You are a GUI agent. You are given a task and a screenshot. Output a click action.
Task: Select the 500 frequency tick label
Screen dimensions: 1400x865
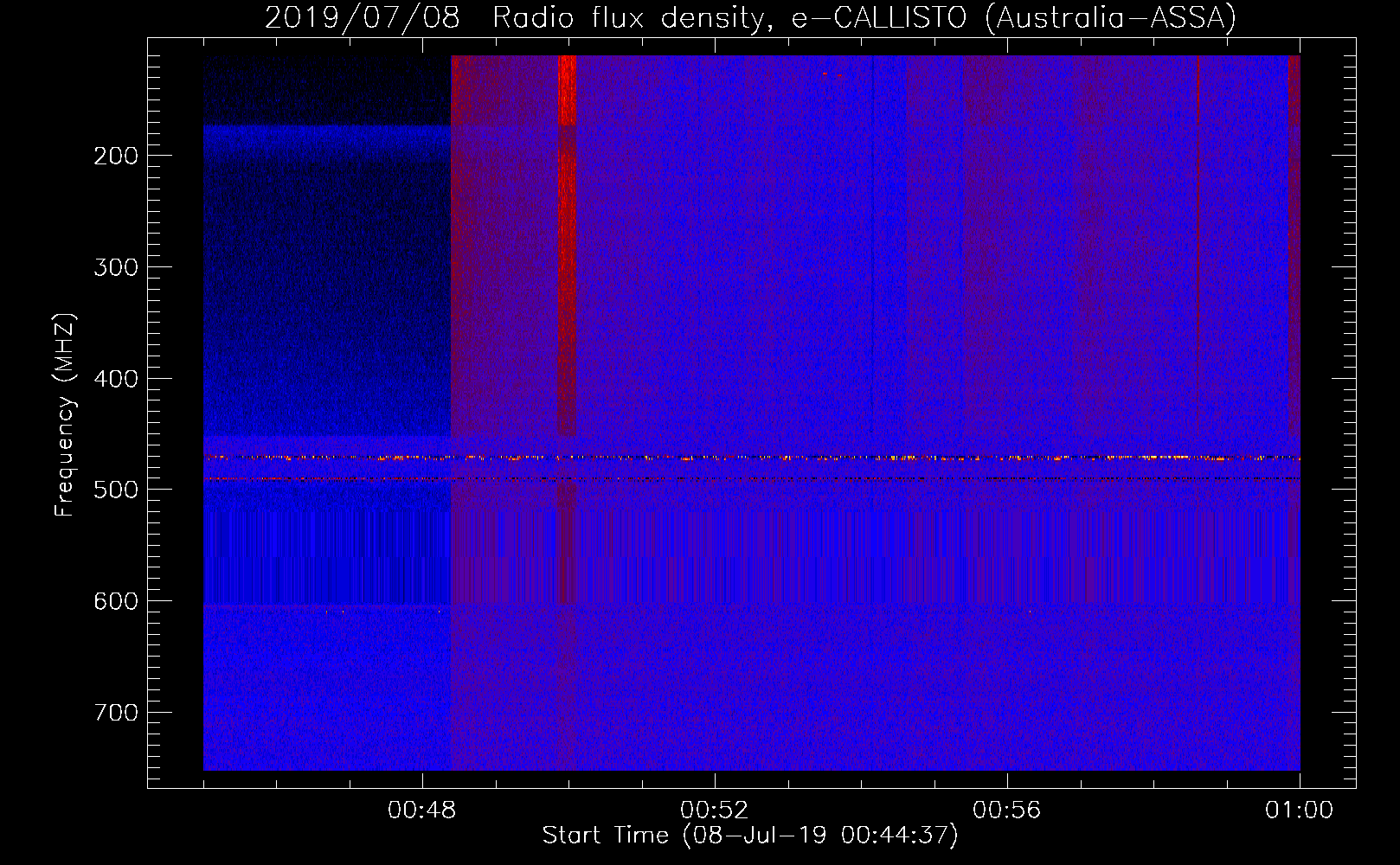point(116,490)
